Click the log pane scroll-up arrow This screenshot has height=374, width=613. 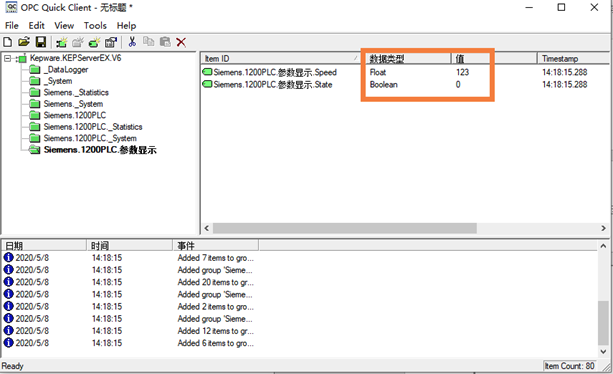603,246
